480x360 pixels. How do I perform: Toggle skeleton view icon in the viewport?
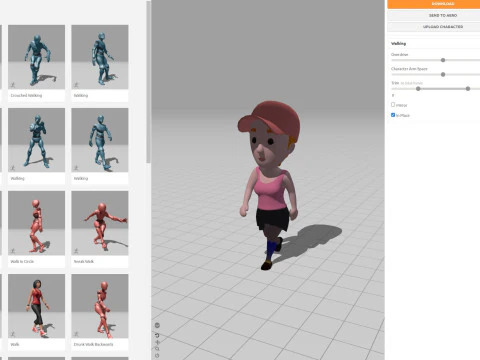pyautogui.click(x=157, y=325)
